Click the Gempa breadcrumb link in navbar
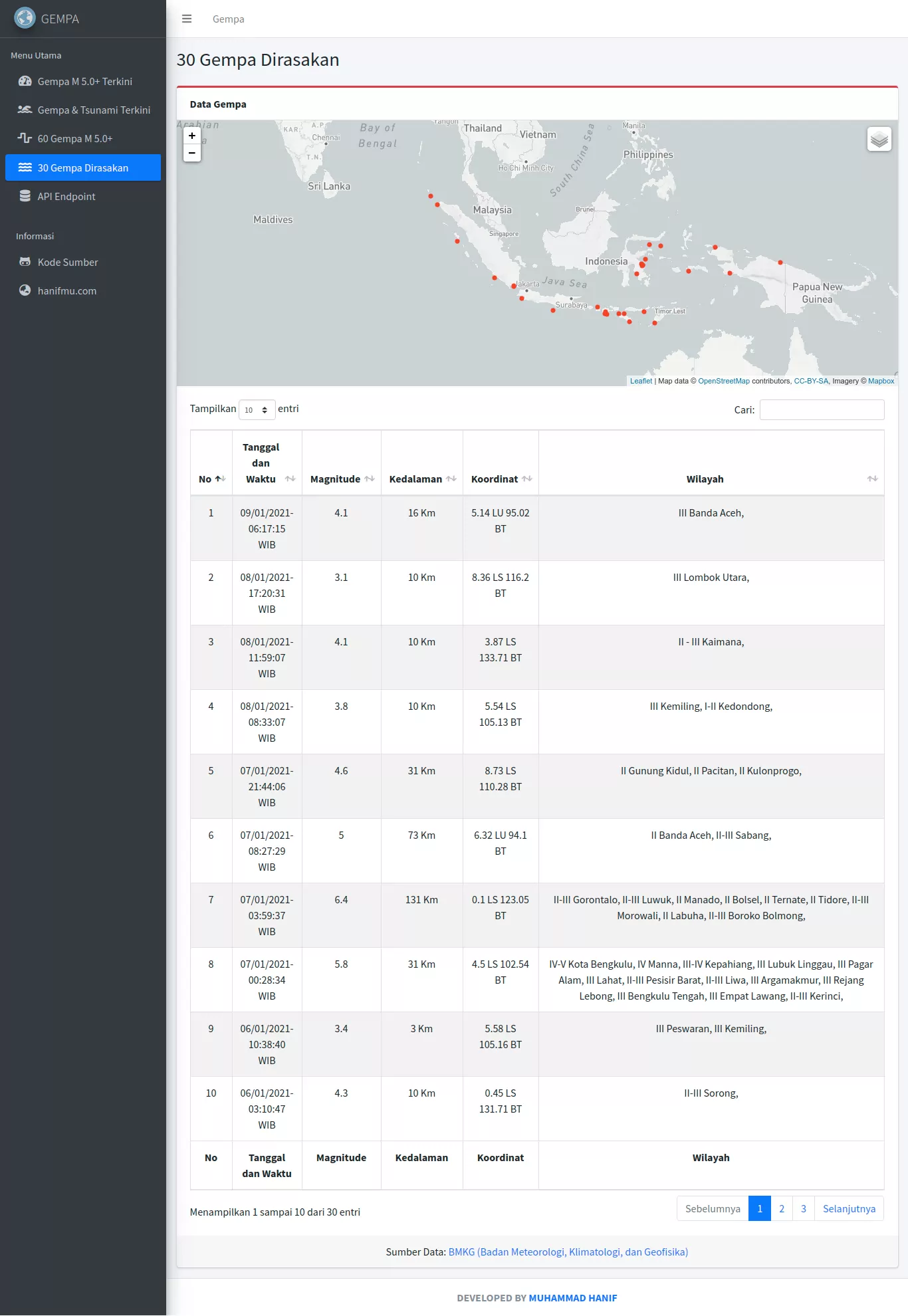The width and height of the screenshot is (908, 1316). click(x=228, y=19)
